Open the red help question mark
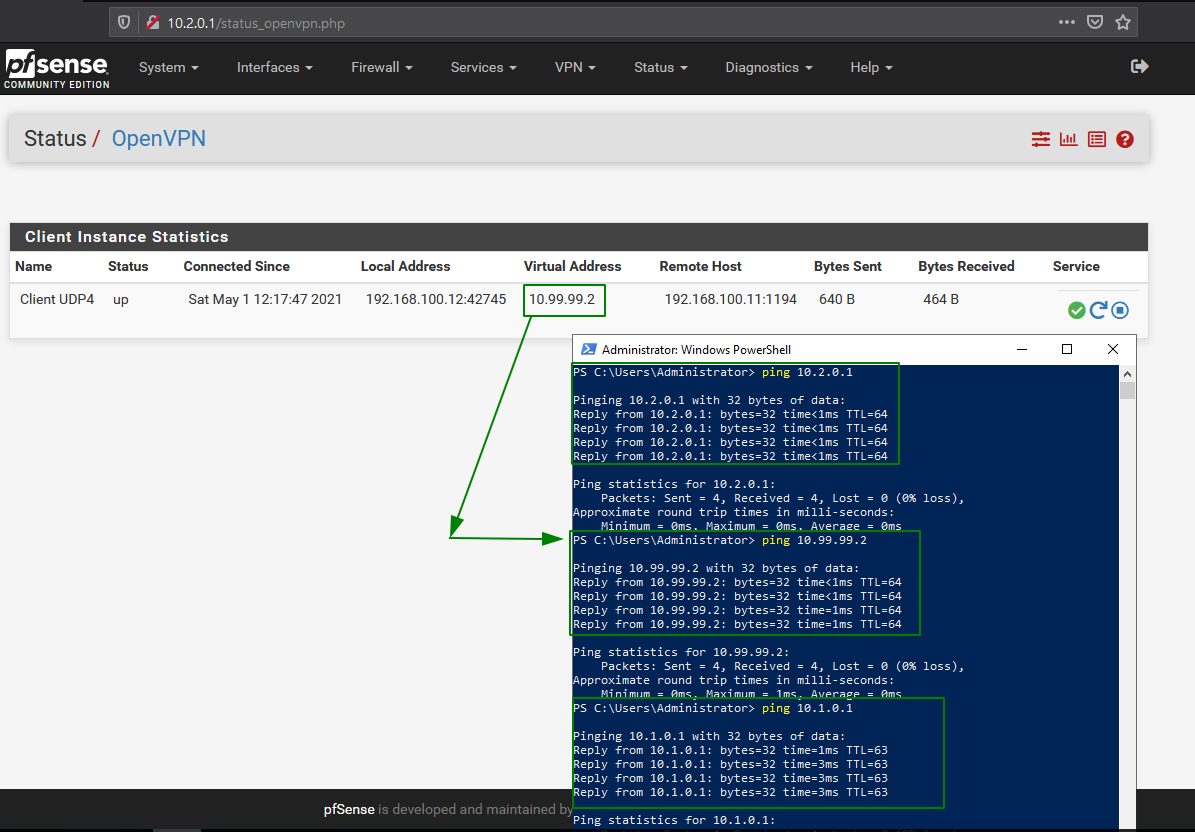The height and width of the screenshot is (832, 1195). click(1125, 139)
